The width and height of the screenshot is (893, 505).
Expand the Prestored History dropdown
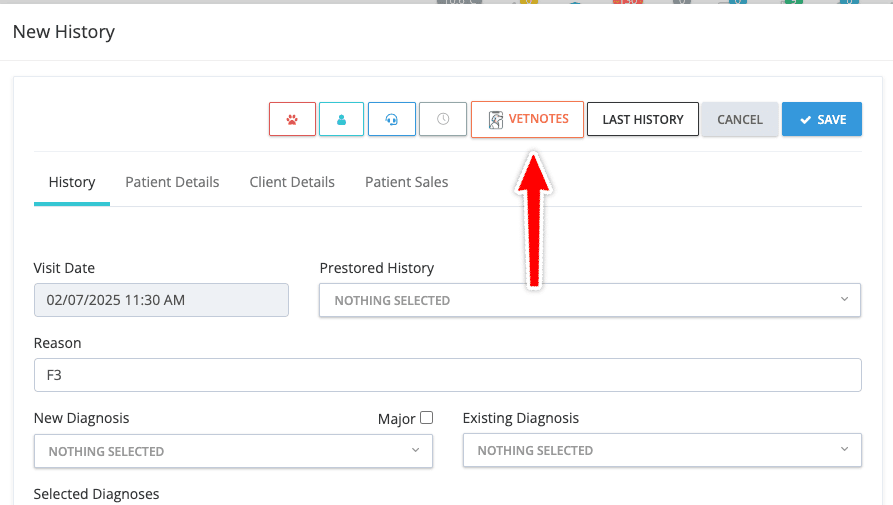589,300
